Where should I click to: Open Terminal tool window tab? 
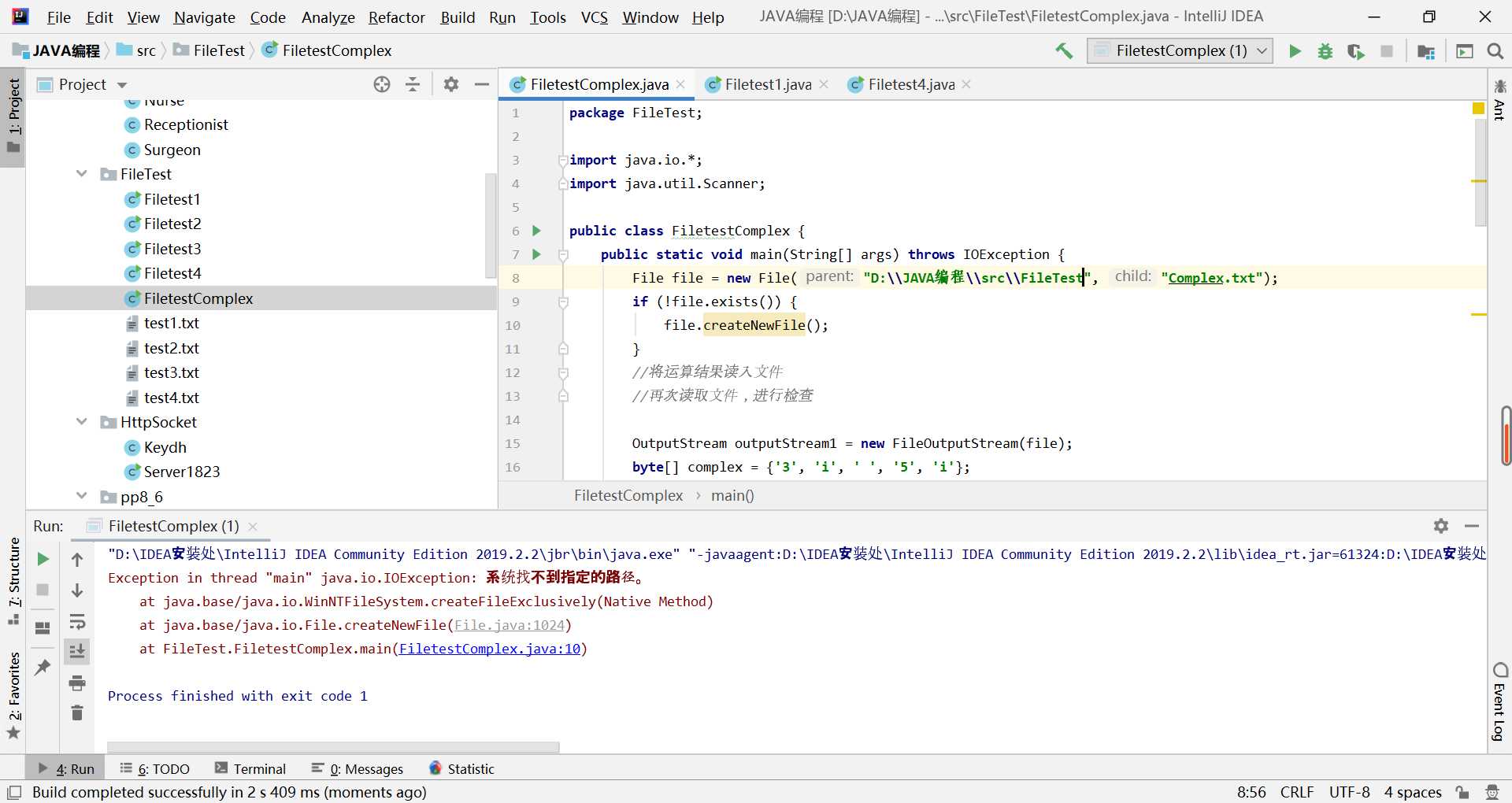click(x=250, y=769)
